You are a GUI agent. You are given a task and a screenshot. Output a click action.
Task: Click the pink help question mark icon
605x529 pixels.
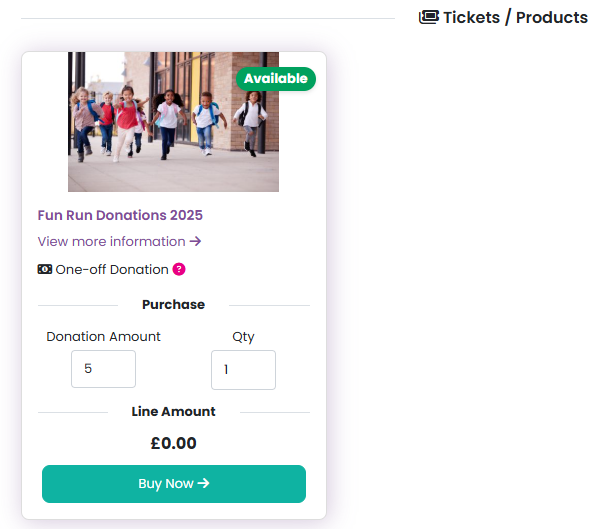[x=179, y=269]
